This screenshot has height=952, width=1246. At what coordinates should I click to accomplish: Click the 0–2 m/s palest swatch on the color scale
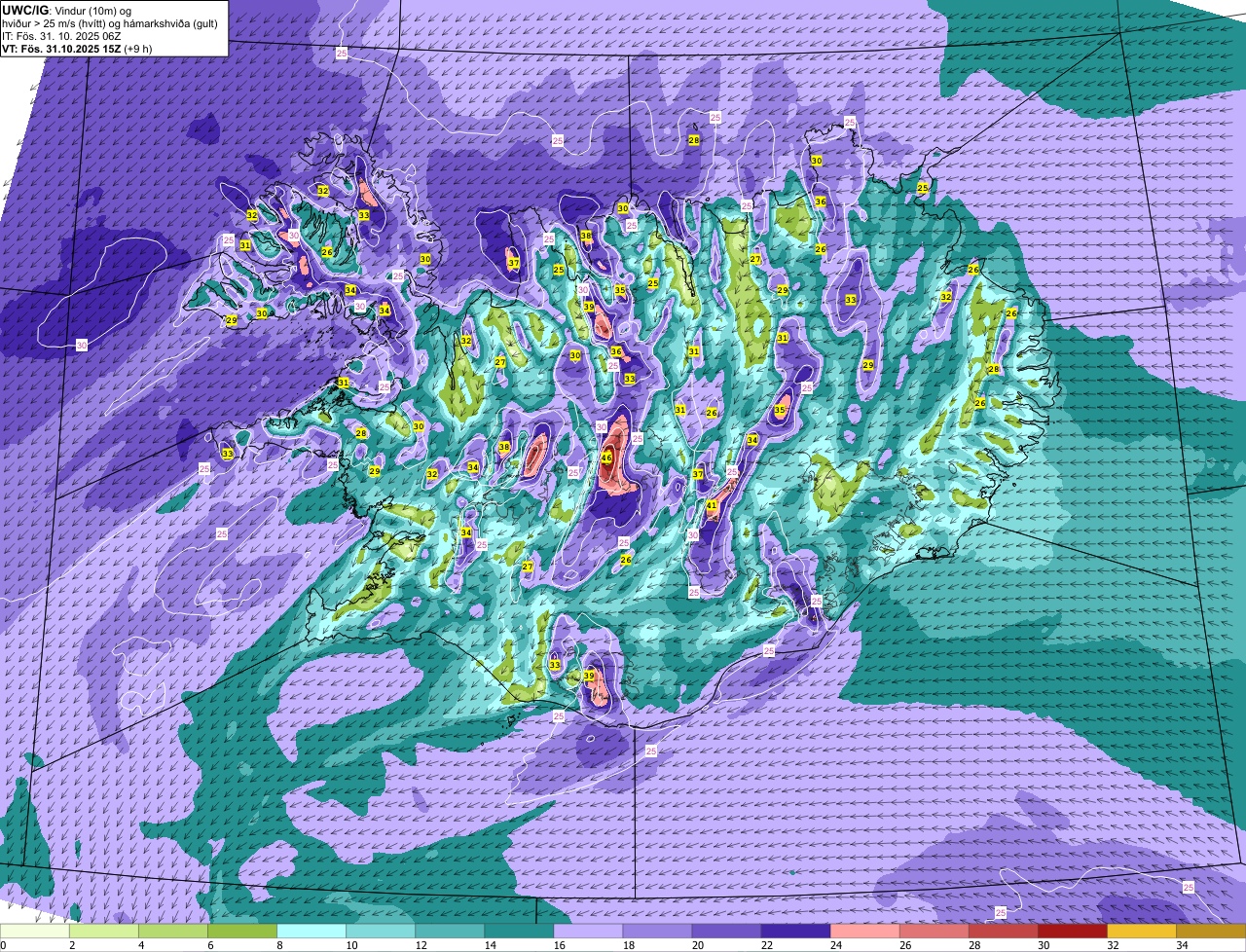[35, 932]
